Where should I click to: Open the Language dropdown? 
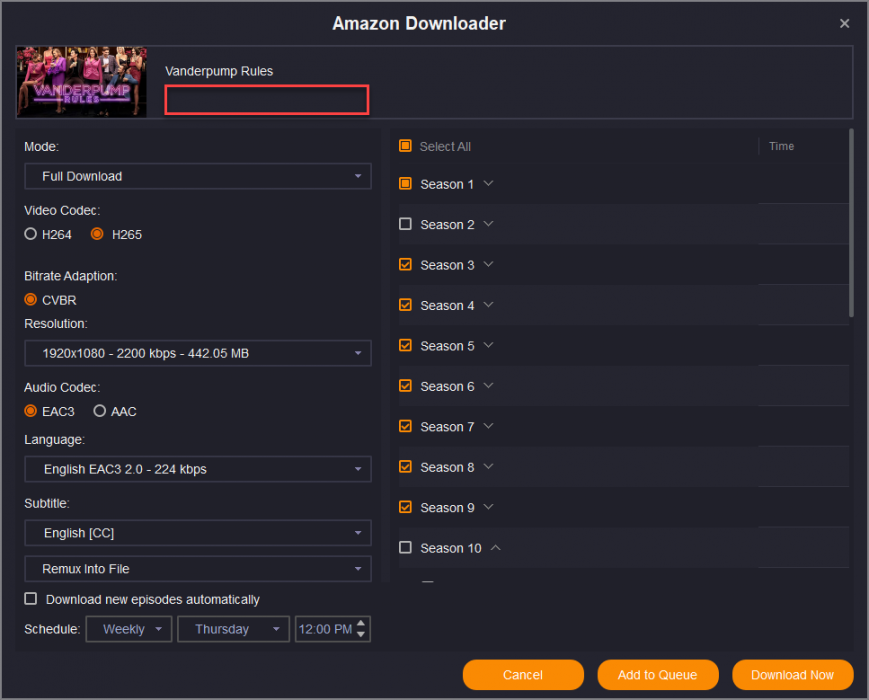[x=198, y=469]
